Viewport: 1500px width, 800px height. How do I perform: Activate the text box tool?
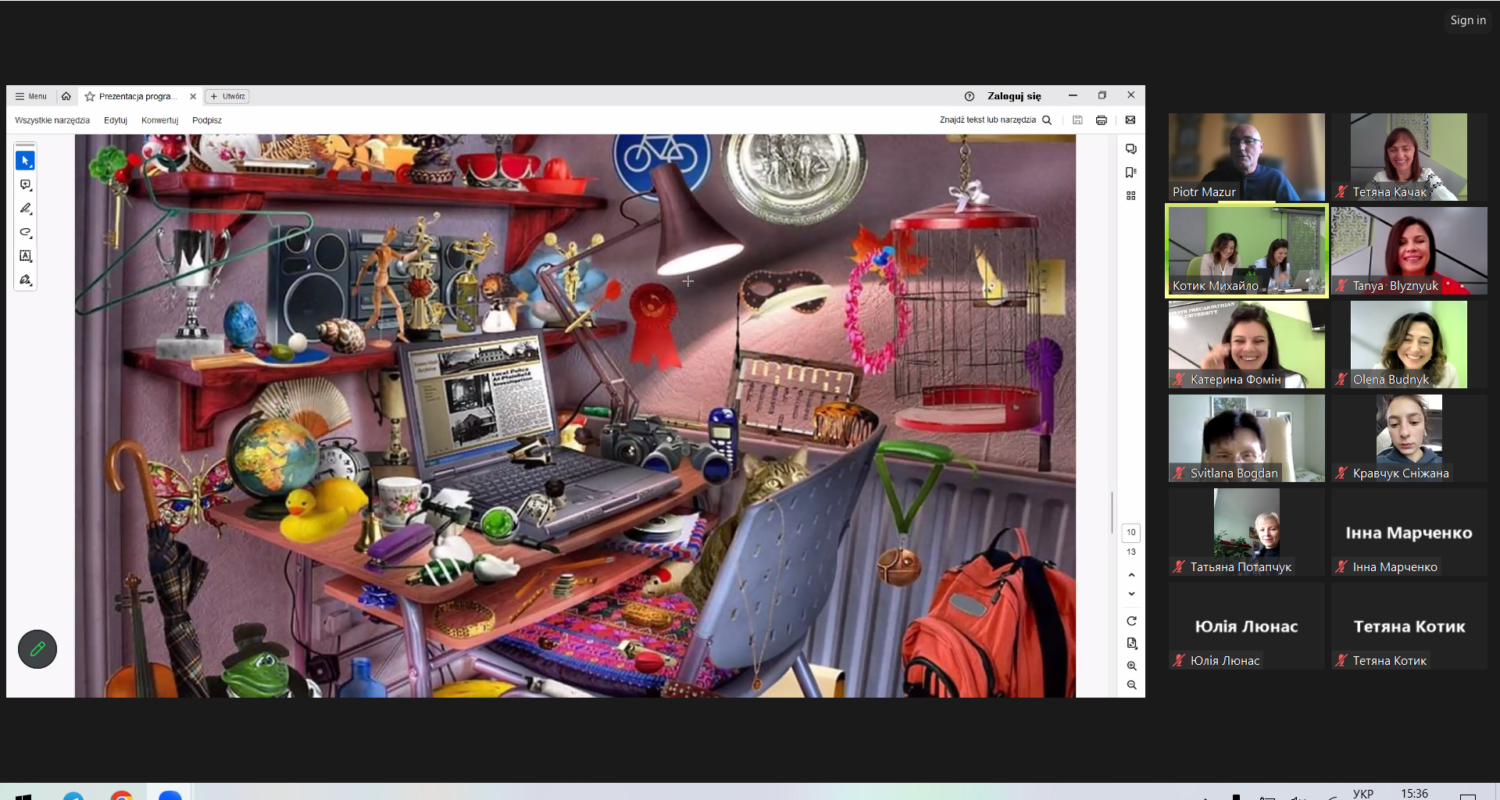(26, 256)
